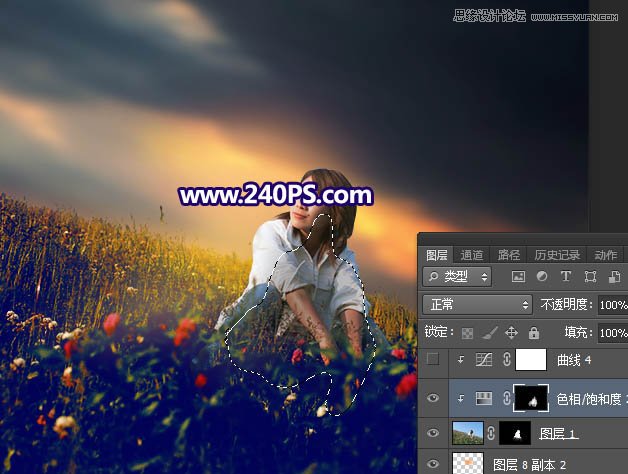Open the 正常 blend mode dropdown

coord(477,305)
